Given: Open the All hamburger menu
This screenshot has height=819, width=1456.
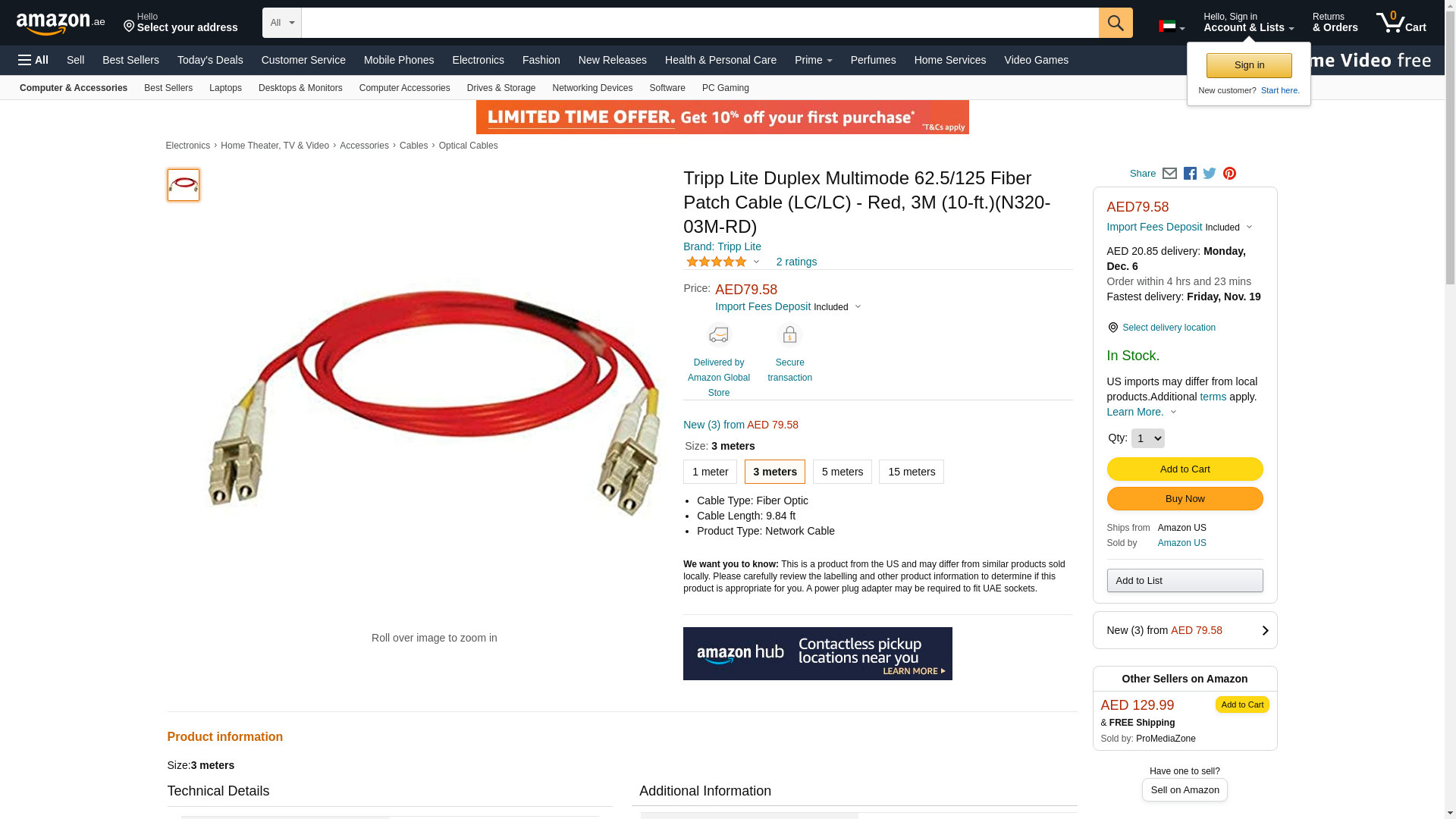Looking at the screenshot, I should click(x=33, y=60).
